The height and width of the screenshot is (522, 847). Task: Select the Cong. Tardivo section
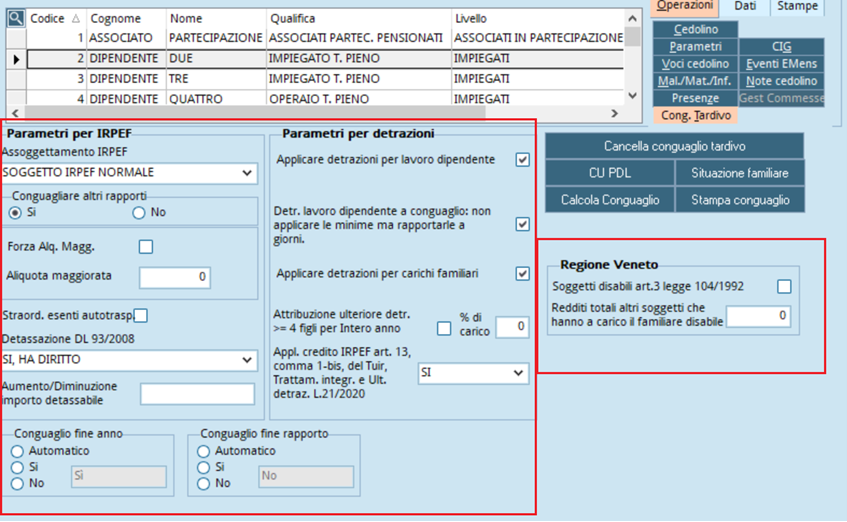click(x=695, y=115)
